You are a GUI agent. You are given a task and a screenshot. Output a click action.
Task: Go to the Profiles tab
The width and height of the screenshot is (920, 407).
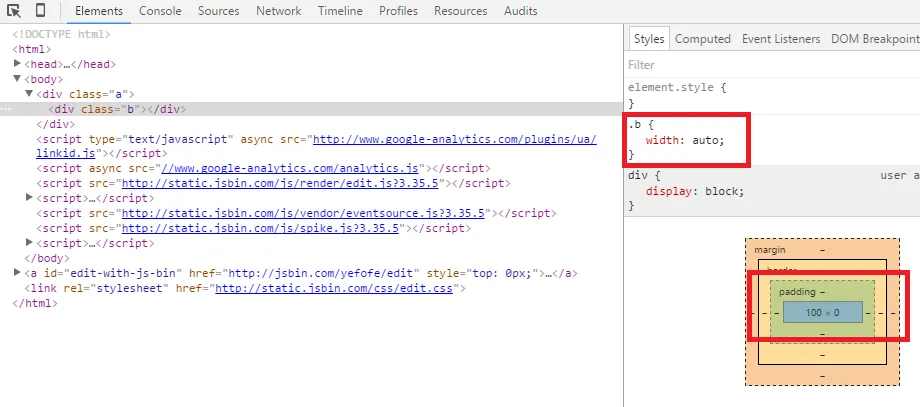(x=398, y=11)
